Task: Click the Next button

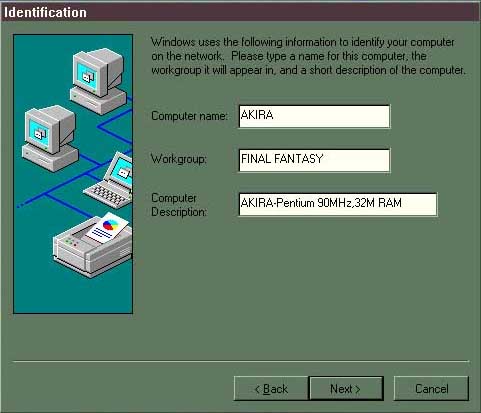Action: (x=346, y=388)
